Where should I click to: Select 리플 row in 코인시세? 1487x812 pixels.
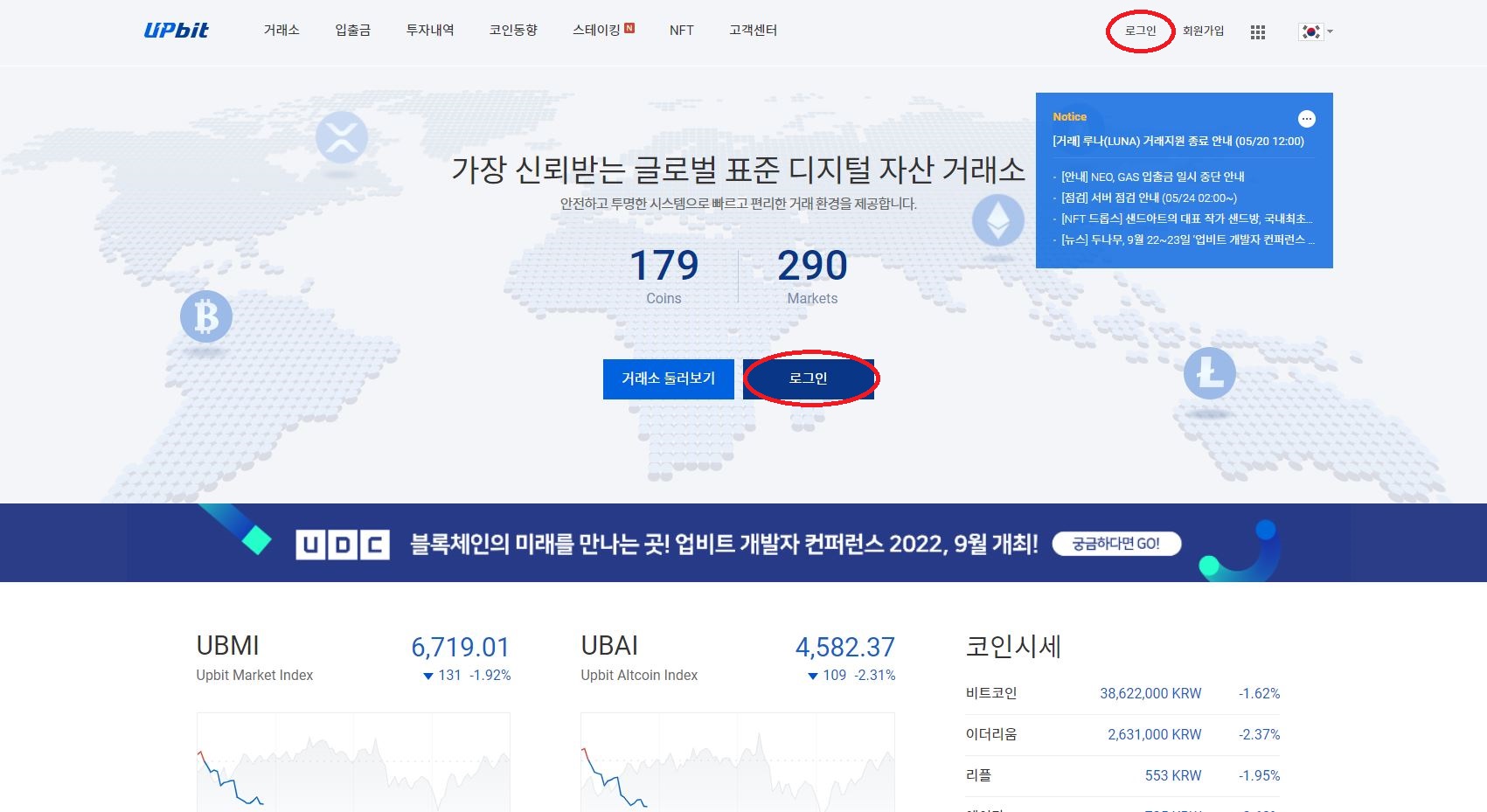tap(1122, 776)
